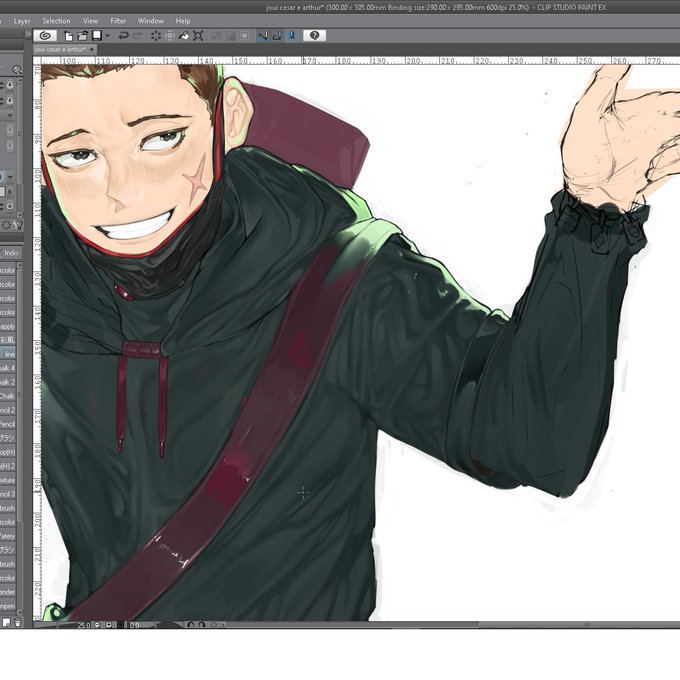Click the Scale/Rotate transform icon
Screen dimensions: 680x680
(x=198, y=36)
